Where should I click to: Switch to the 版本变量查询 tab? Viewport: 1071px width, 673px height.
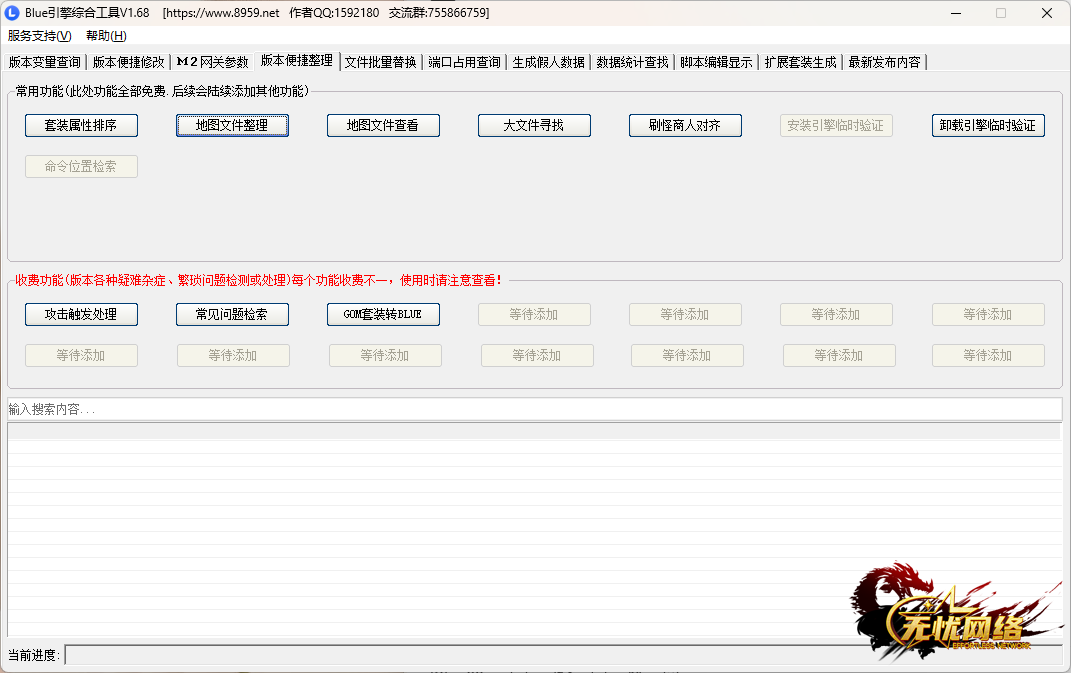(45, 62)
